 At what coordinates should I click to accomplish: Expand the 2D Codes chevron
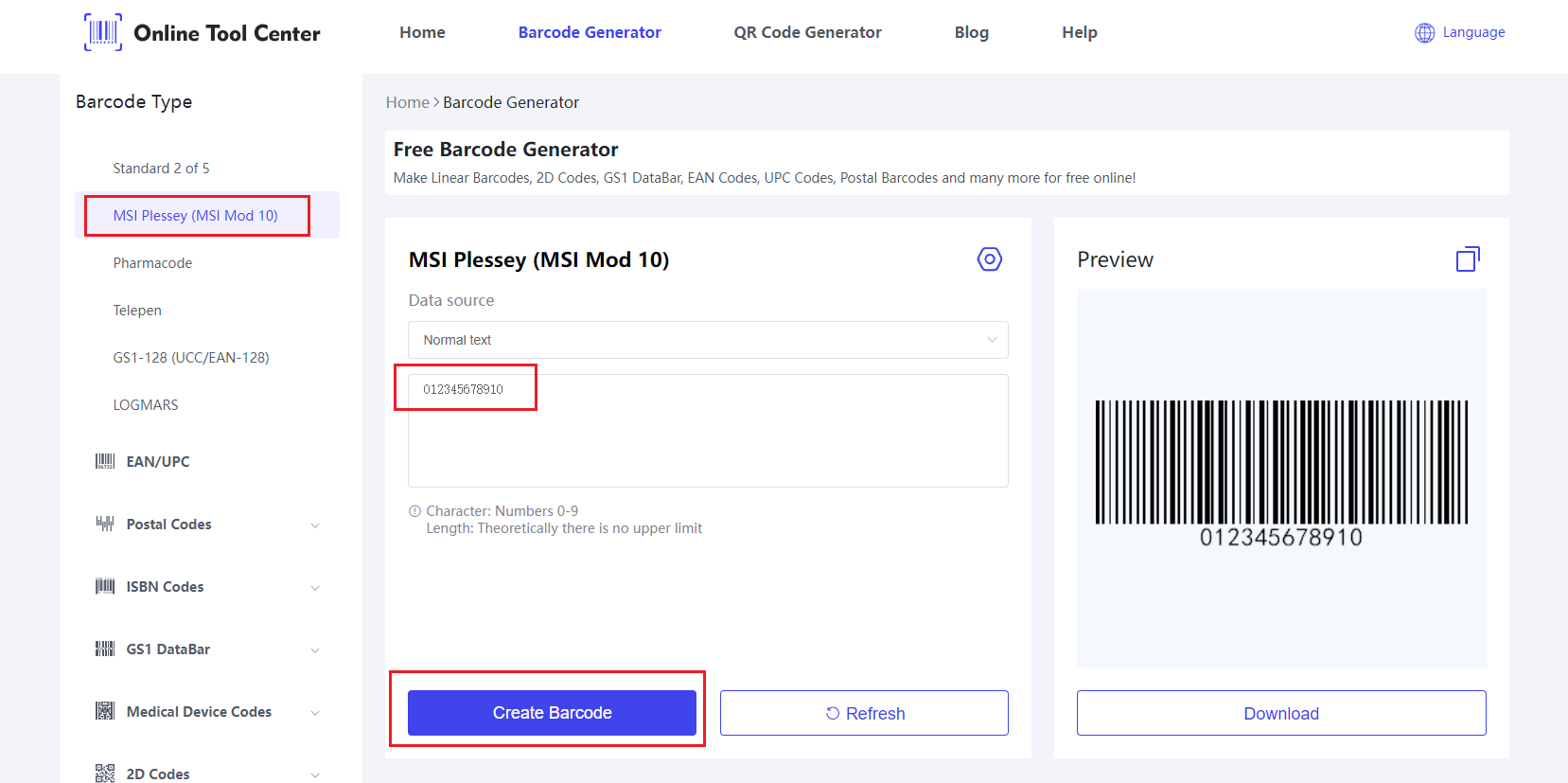(315, 775)
